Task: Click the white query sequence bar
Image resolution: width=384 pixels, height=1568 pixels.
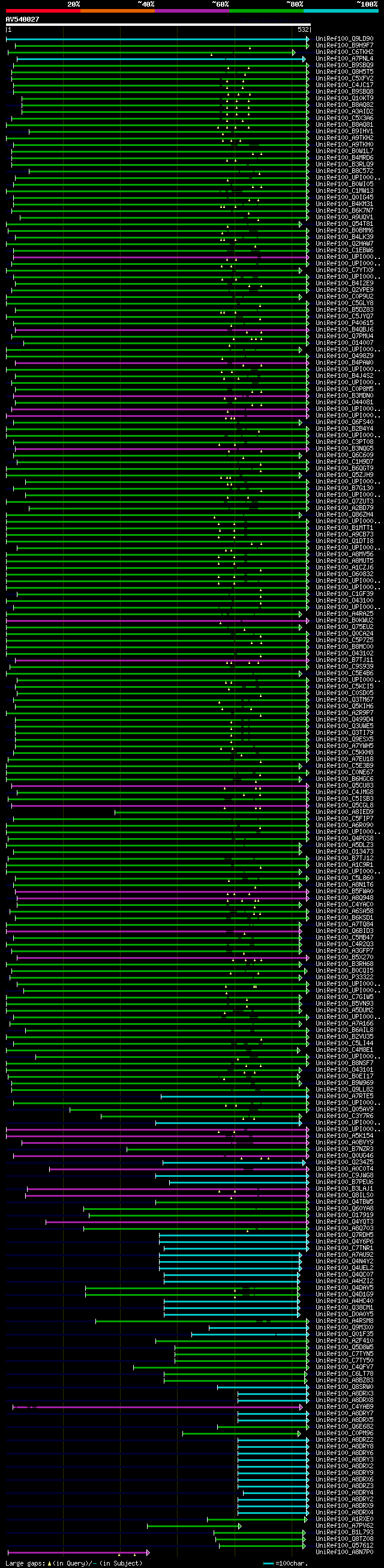Action: (158, 25)
